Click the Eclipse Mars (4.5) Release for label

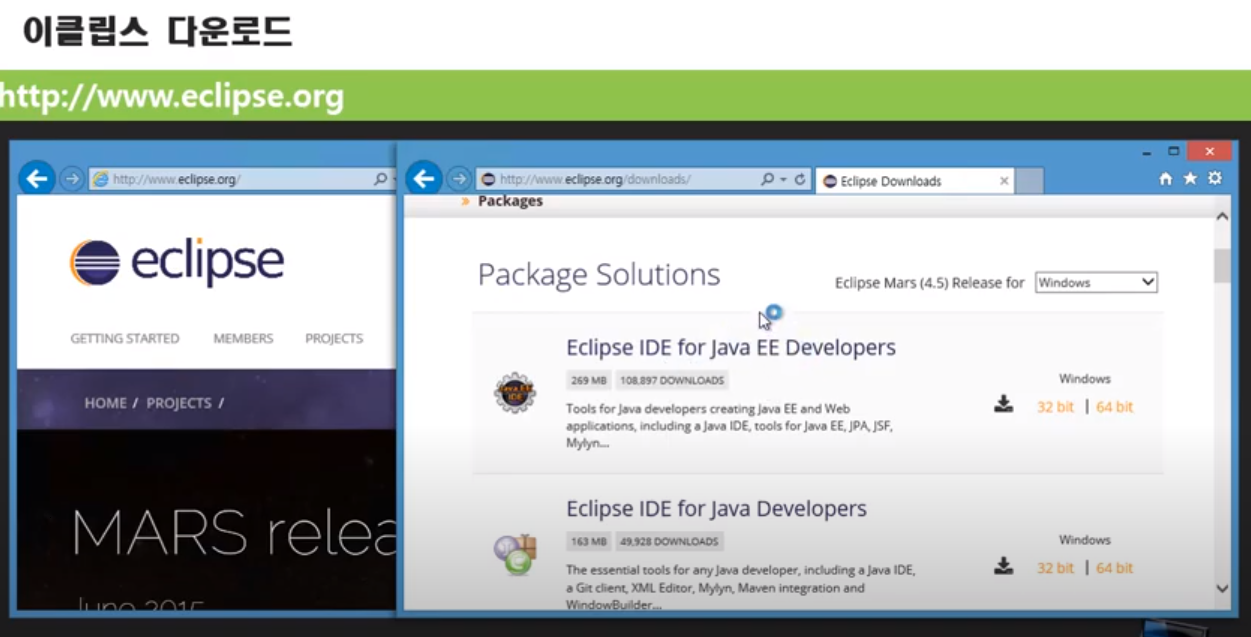coord(930,283)
